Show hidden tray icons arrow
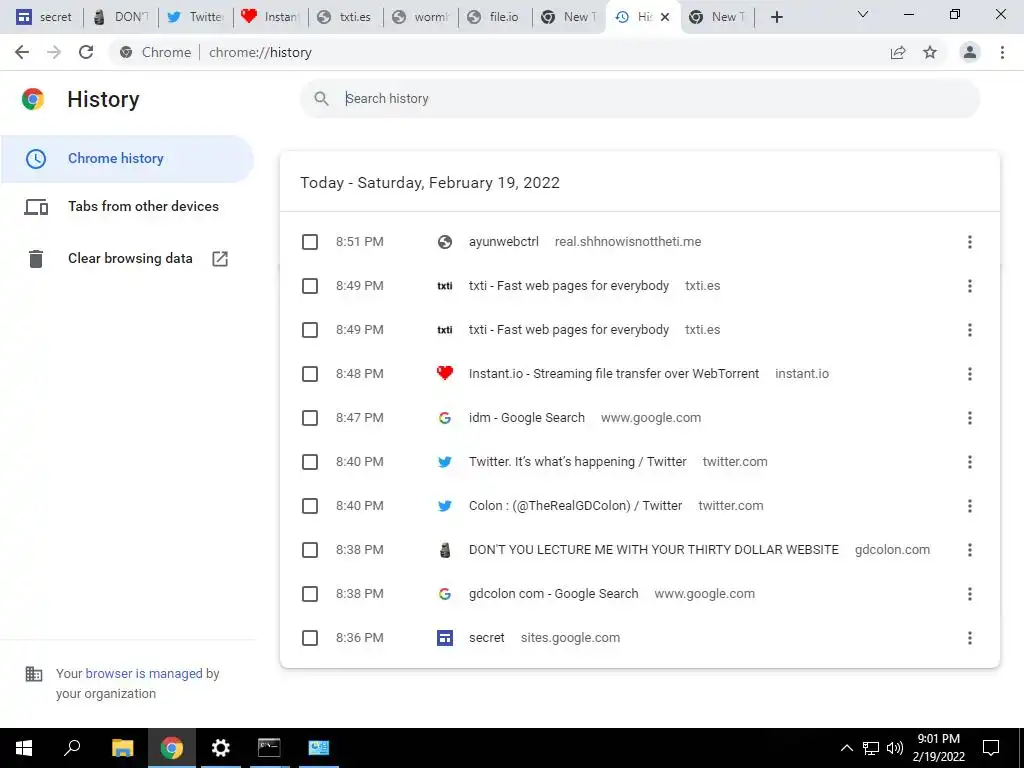1024x768 pixels. (846, 748)
